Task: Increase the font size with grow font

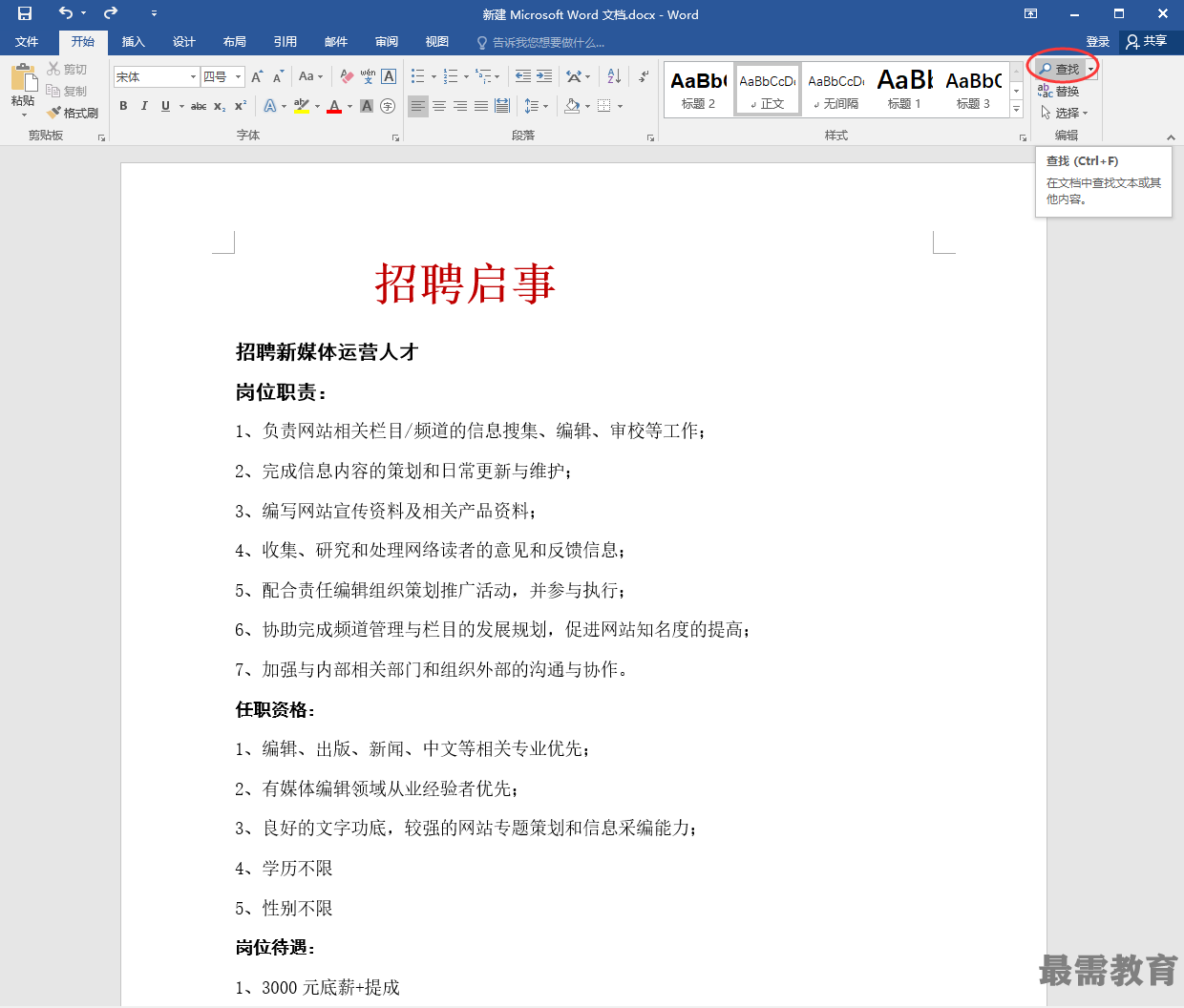Action: click(x=257, y=76)
